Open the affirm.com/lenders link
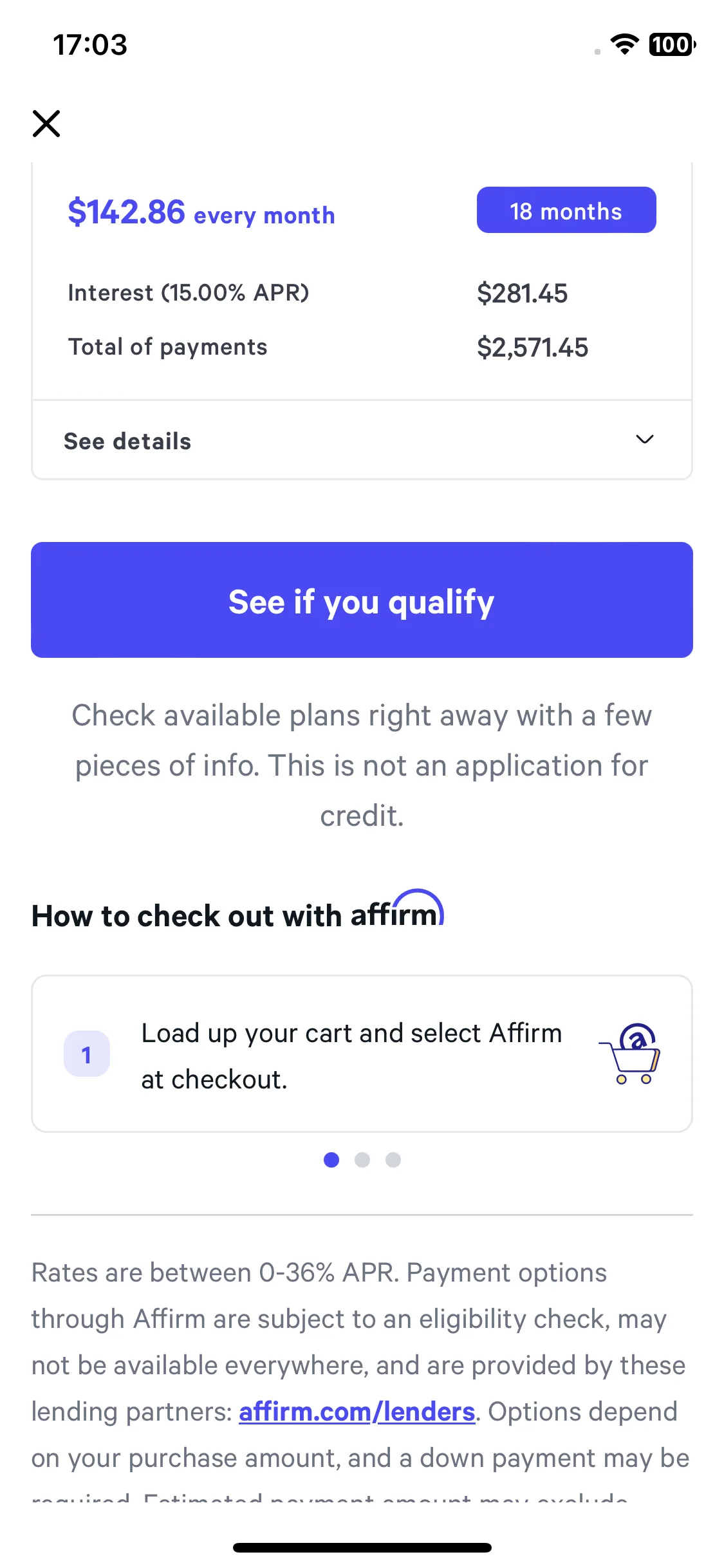The image size is (724, 1568). coord(357,1412)
